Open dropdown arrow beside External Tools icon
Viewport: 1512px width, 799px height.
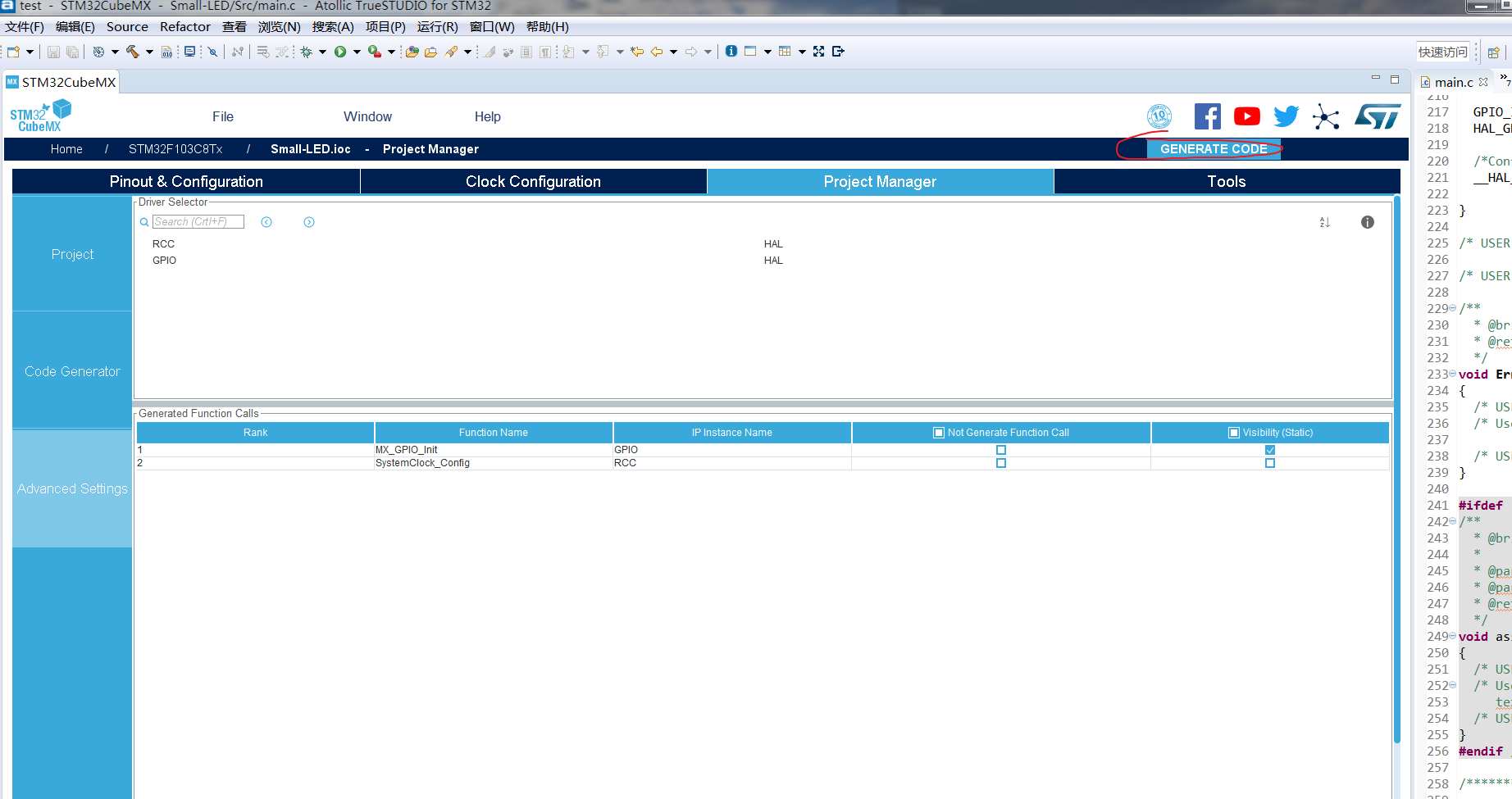[x=391, y=52]
